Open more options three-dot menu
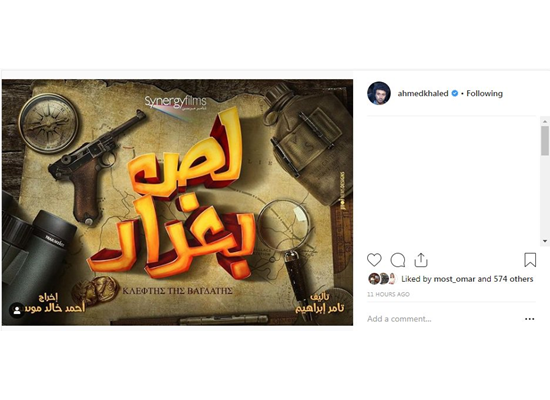The width and height of the screenshot is (550, 400). pos(530,319)
